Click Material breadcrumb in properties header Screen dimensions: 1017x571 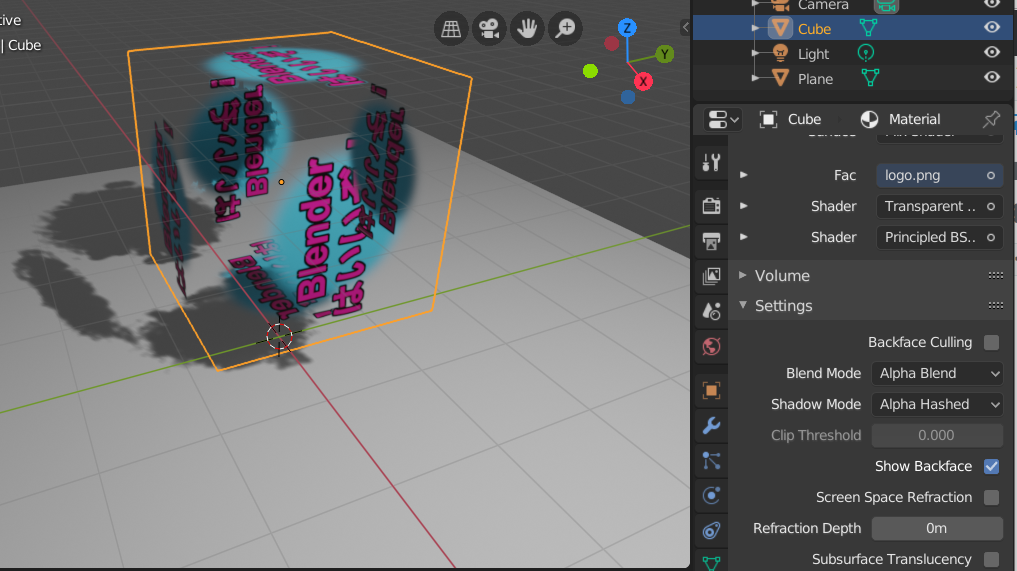pyautogui.click(x=900, y=119)
